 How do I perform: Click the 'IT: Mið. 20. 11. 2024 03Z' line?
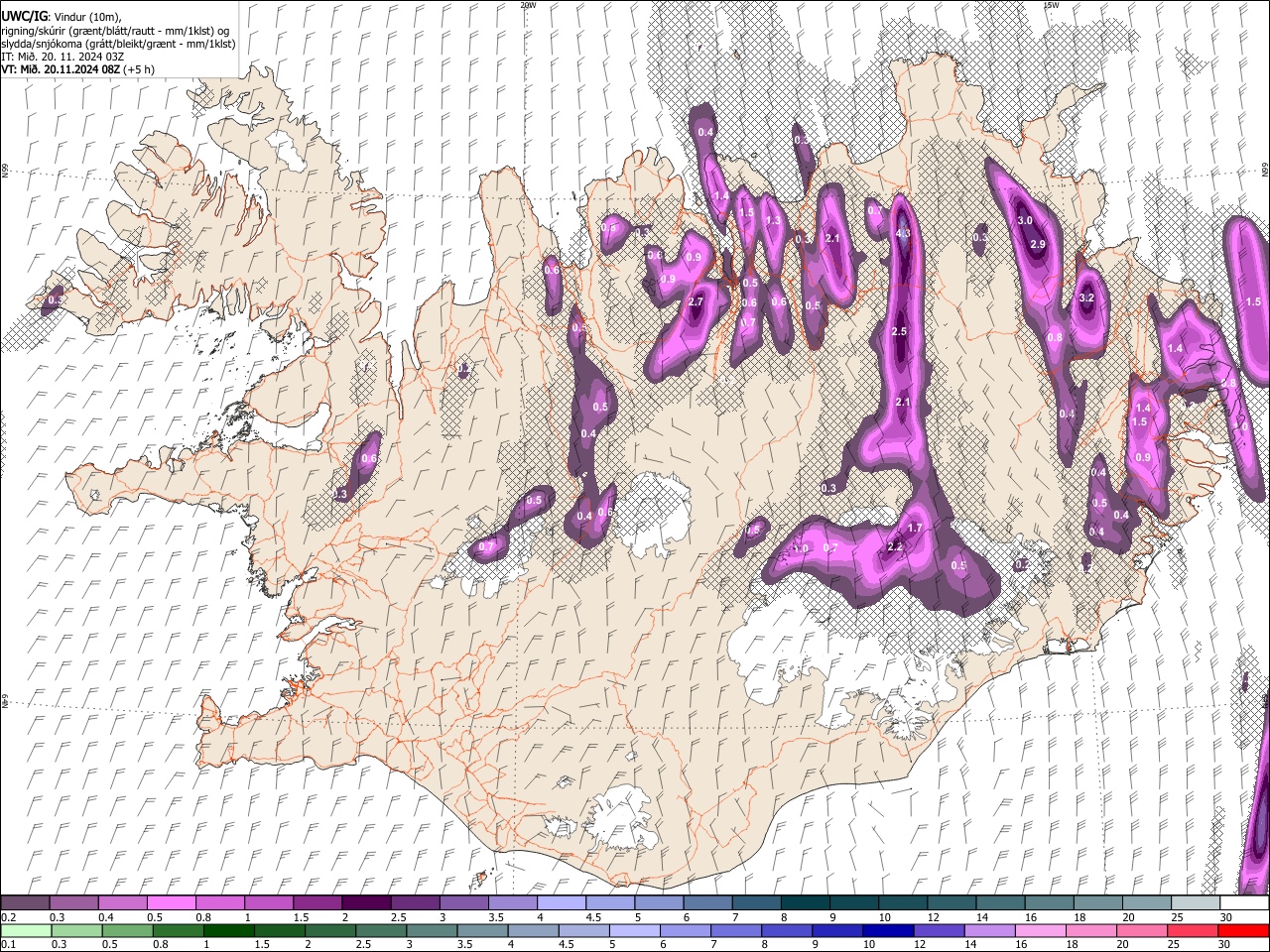tap(63, 57)
